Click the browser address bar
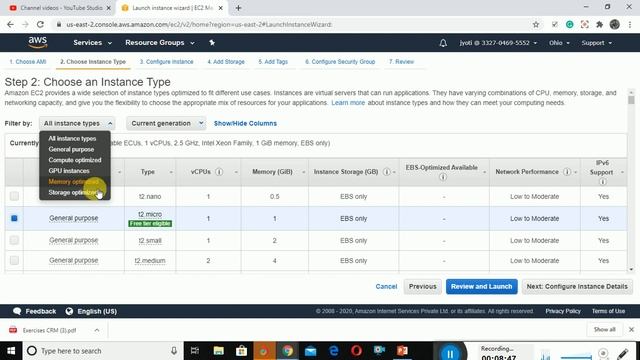The width and height of the screenshot is (640, 360). click(294, 24)
